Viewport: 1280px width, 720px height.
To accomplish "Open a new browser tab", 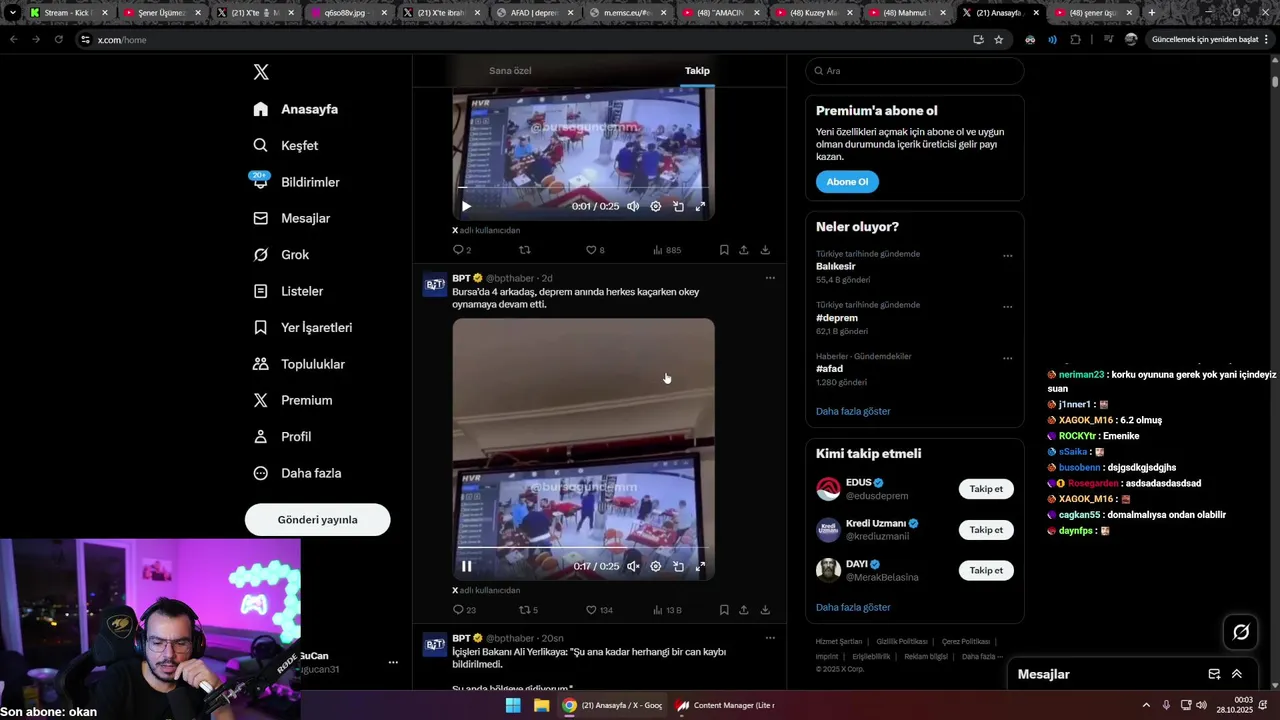I will pos(1152,12).
